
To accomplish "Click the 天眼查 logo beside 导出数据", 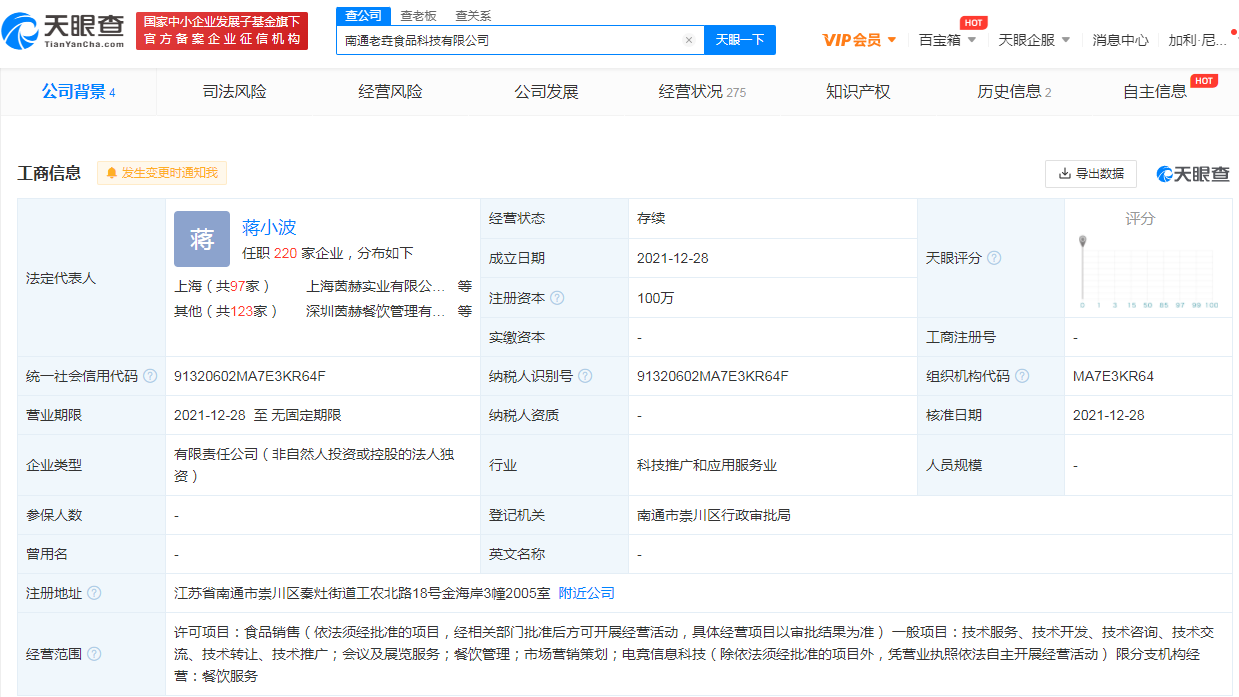I will pos(1192,174).
